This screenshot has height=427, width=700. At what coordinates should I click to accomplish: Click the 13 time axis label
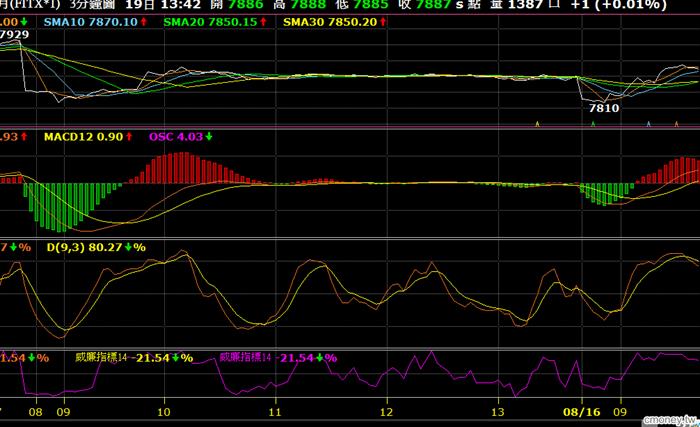[x=497, y=412]
